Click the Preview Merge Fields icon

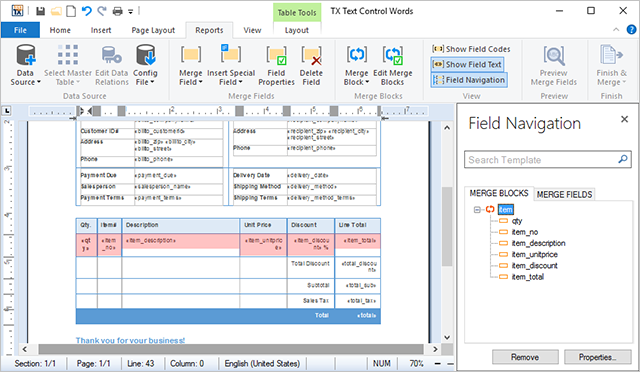pyautogui.click(x=554, y=56)
